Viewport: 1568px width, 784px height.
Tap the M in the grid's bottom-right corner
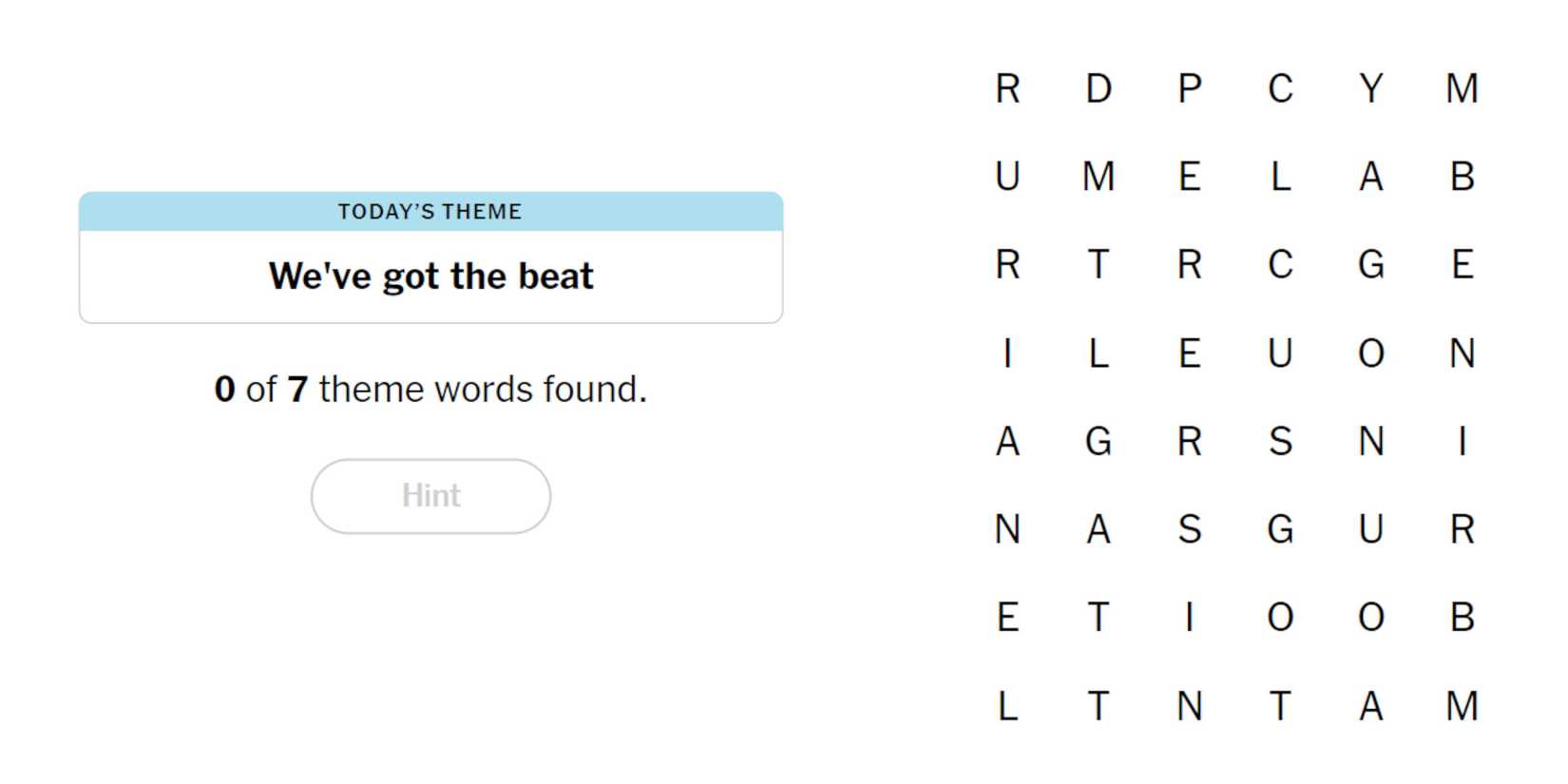(1462, 706)
